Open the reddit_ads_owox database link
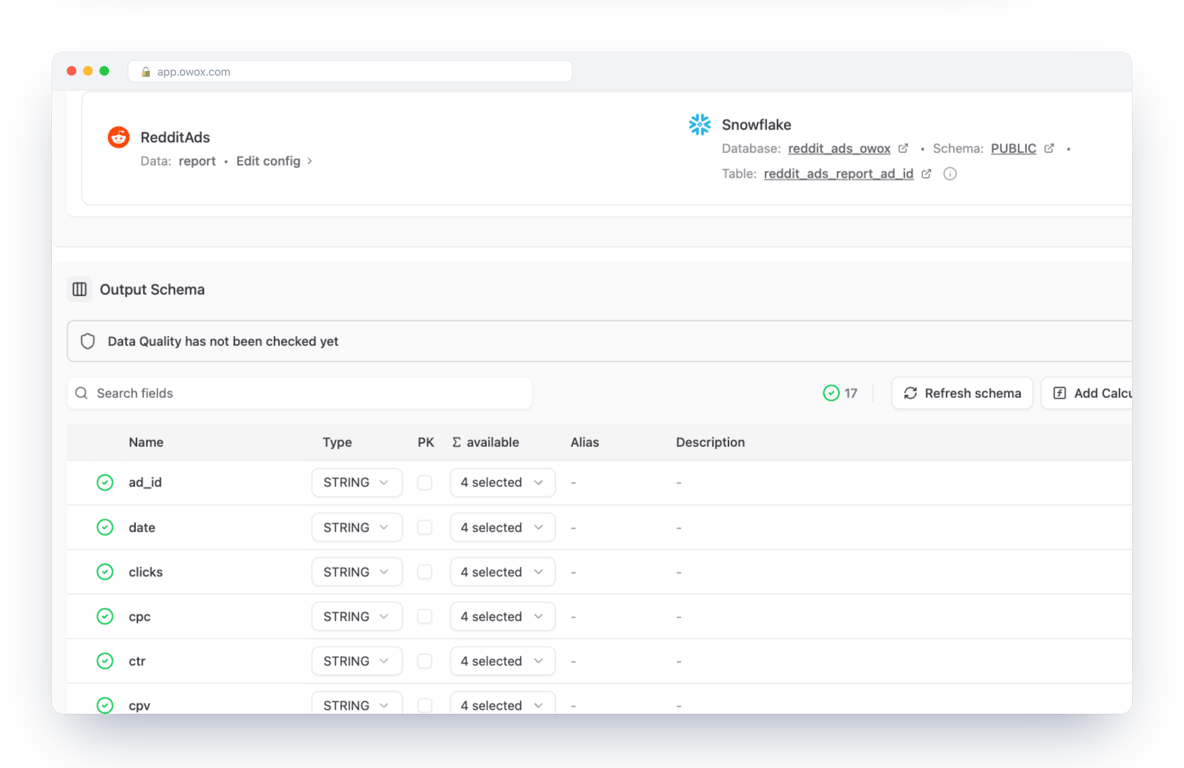This screenshot has width=1184, height=768. click(x=839, y=149)
